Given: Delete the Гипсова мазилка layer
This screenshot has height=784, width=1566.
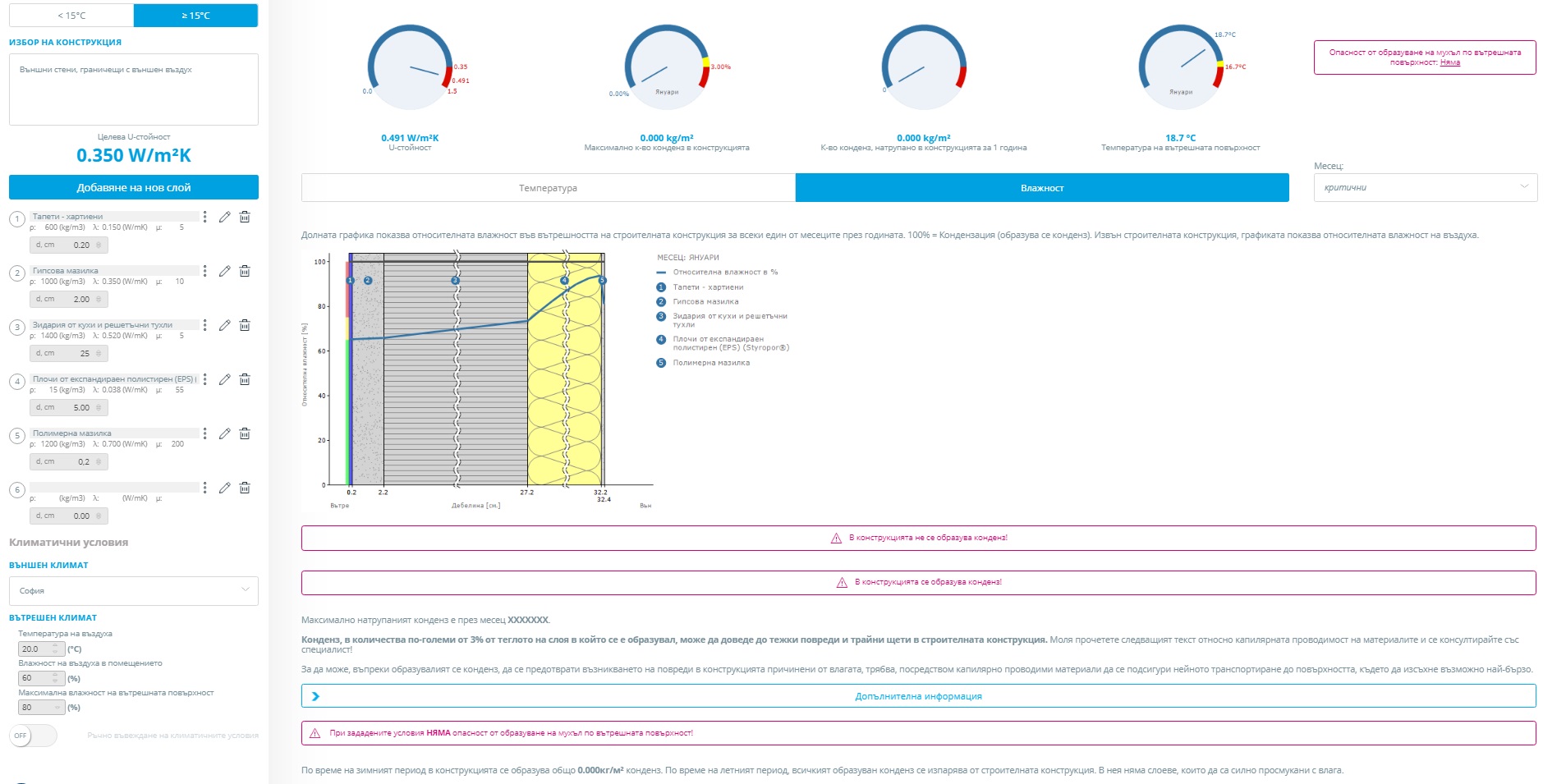Looking at the screenshot, I should tap(245, 272).
